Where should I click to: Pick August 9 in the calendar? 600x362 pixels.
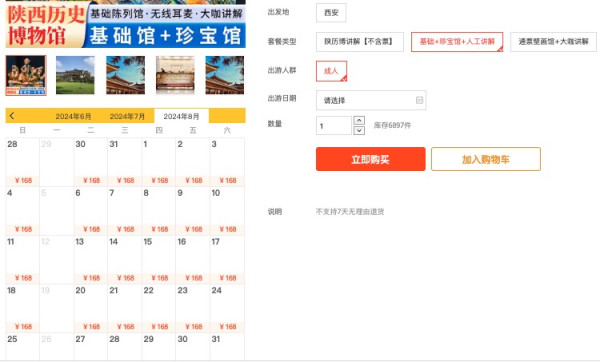(193, 211)
